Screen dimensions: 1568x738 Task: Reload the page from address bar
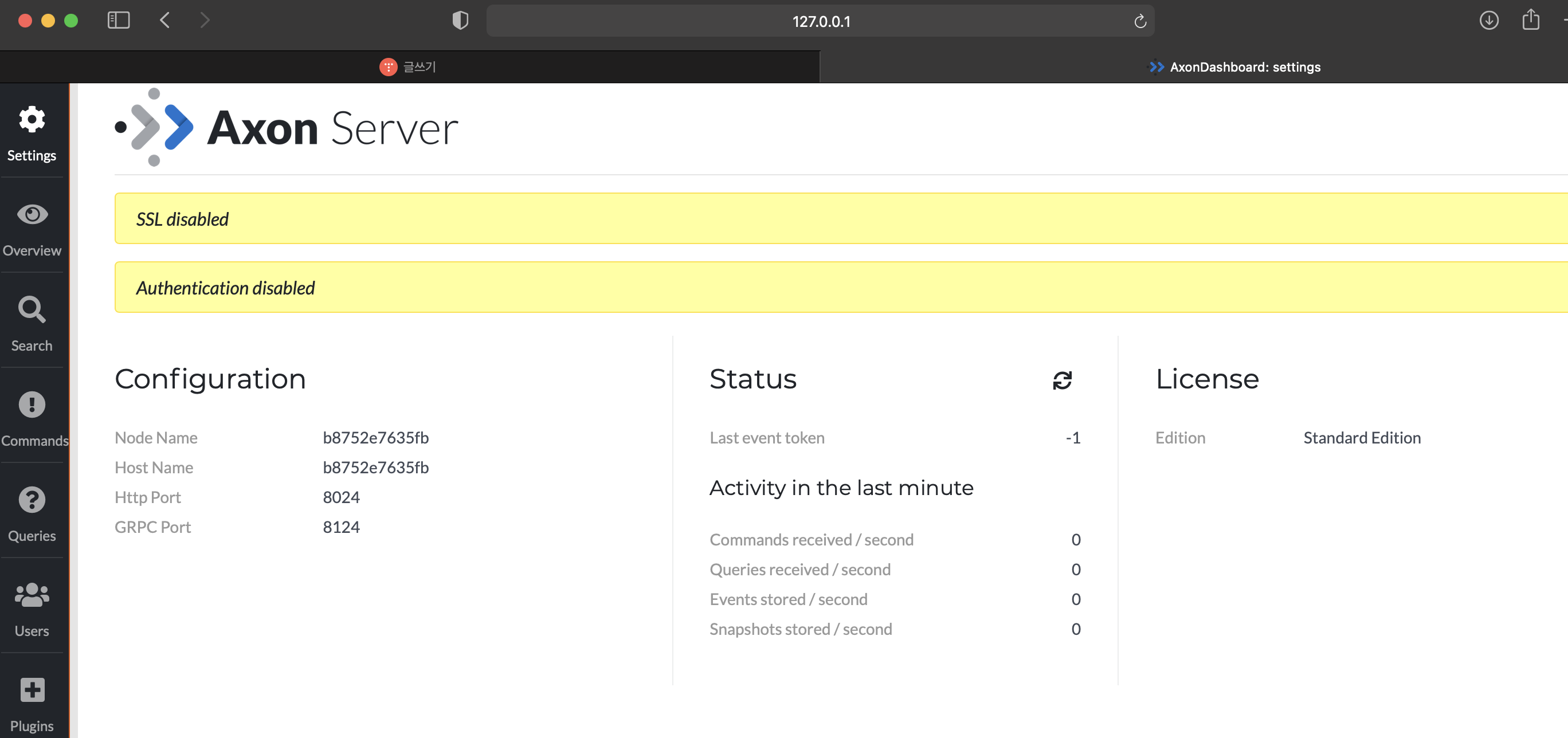point(1140,22)
